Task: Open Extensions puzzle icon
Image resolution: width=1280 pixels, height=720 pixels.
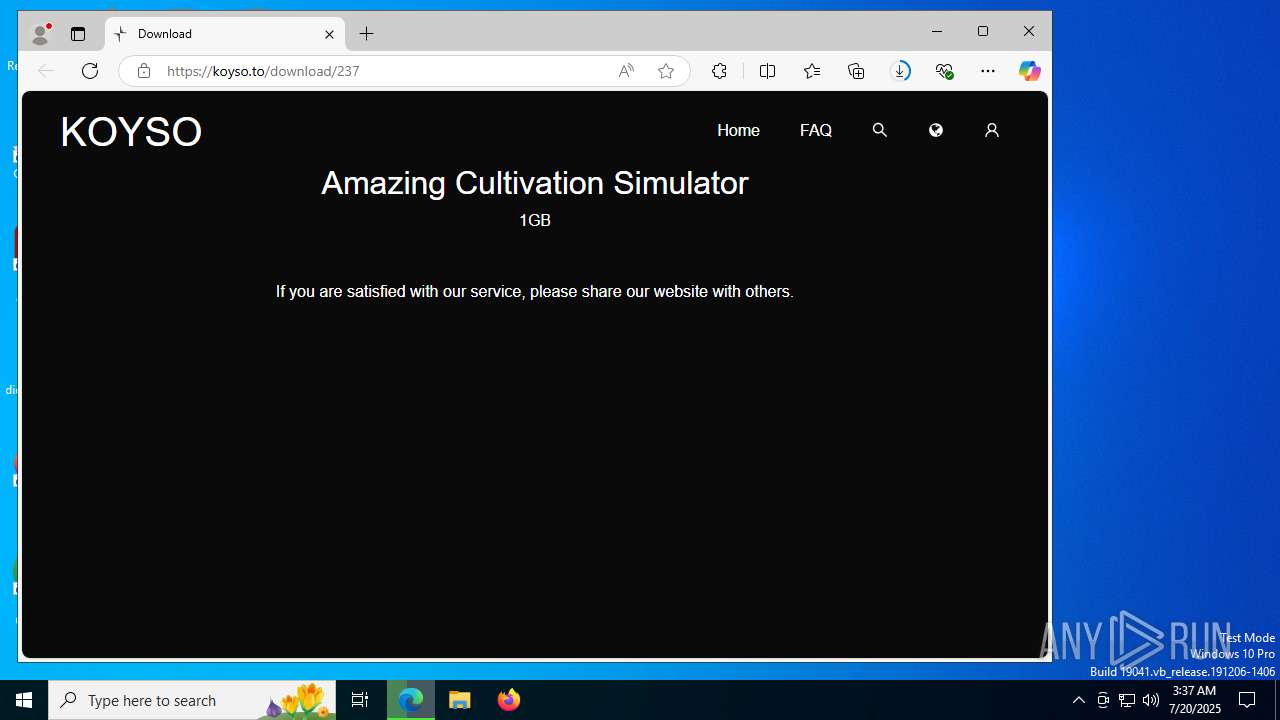Action: pos(719,71)
